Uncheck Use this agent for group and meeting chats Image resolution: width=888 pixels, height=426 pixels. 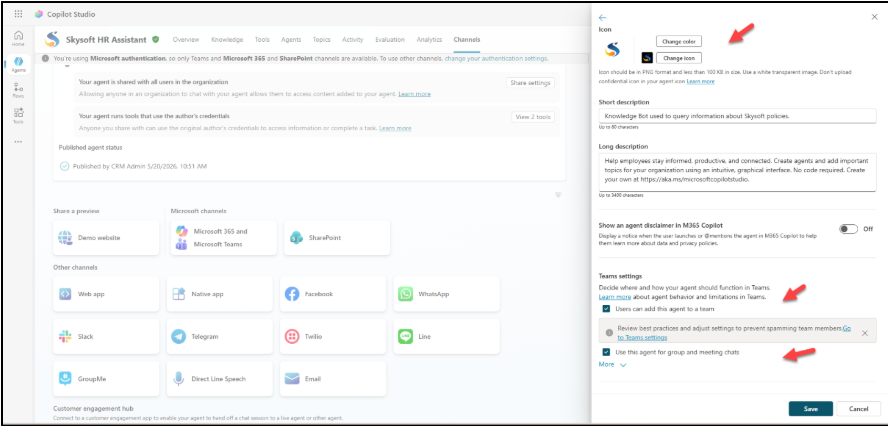pos(607,352)
